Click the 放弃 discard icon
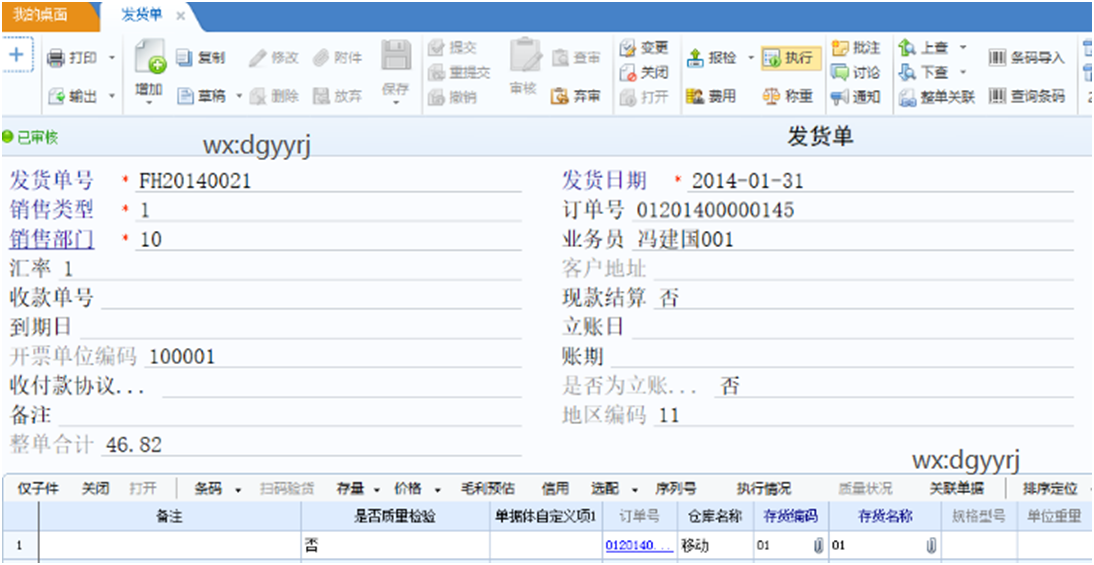This screenshot has height=565, width=1094. pos(321,96)
